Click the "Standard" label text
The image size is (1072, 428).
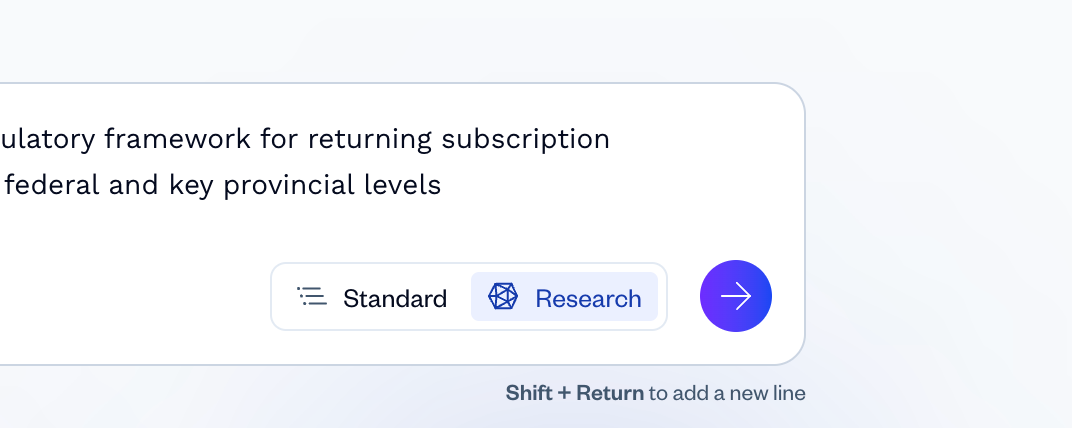[x=395, y=298]
